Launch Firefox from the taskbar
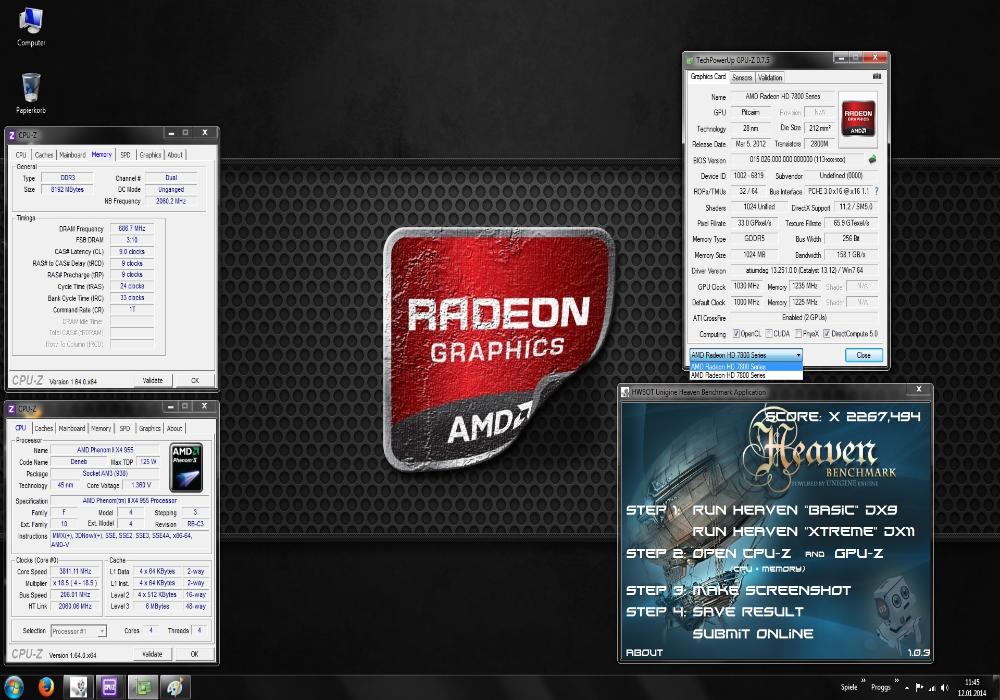The width and height of the screenshot is (1000, 700). click(x=46, y=687)
